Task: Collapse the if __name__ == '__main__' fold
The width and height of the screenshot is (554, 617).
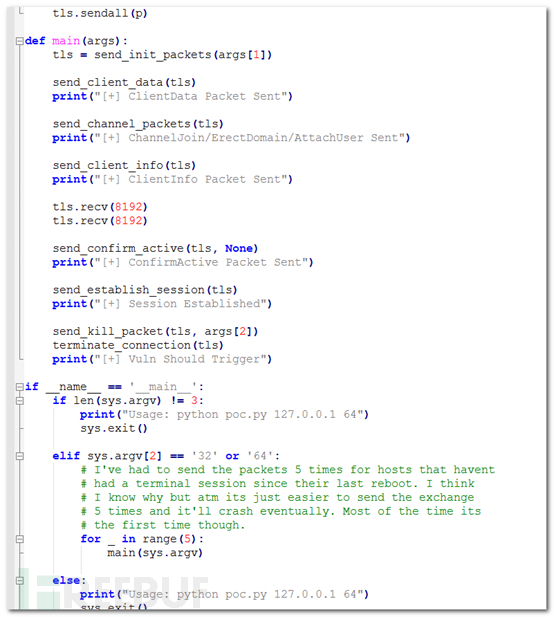Action: [x=19, y=387]
